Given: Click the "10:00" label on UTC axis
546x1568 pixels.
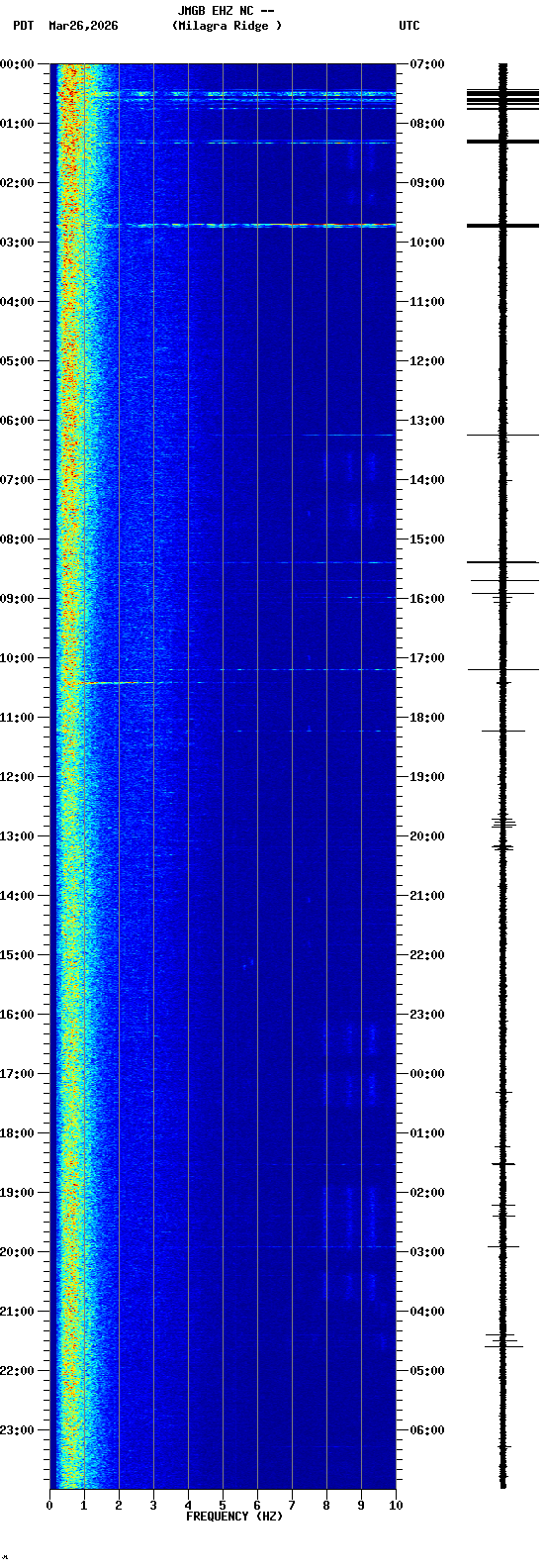Looking at the screenshot, I should pyautogui.click(x=426, y=243).
